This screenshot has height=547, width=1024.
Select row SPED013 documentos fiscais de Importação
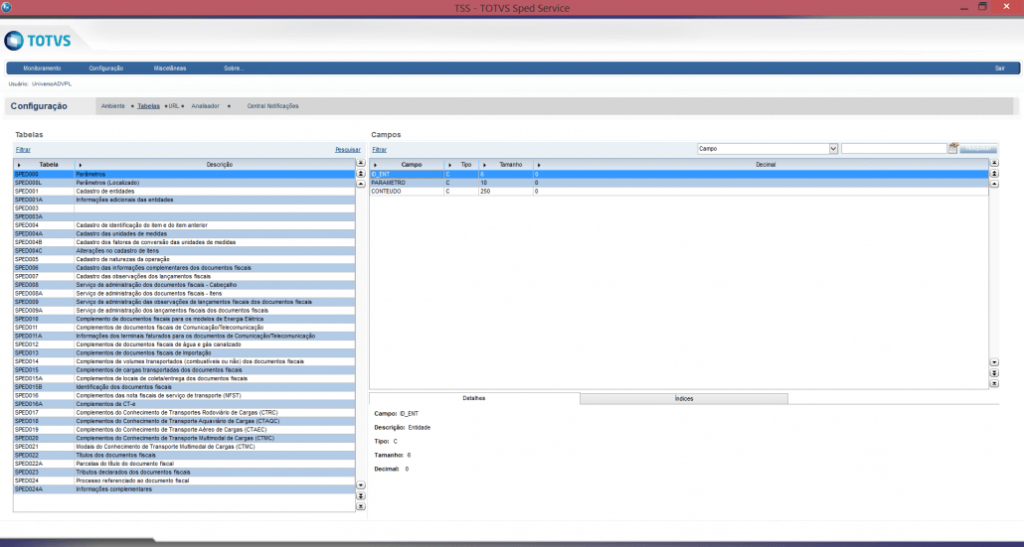pos(184,352)
